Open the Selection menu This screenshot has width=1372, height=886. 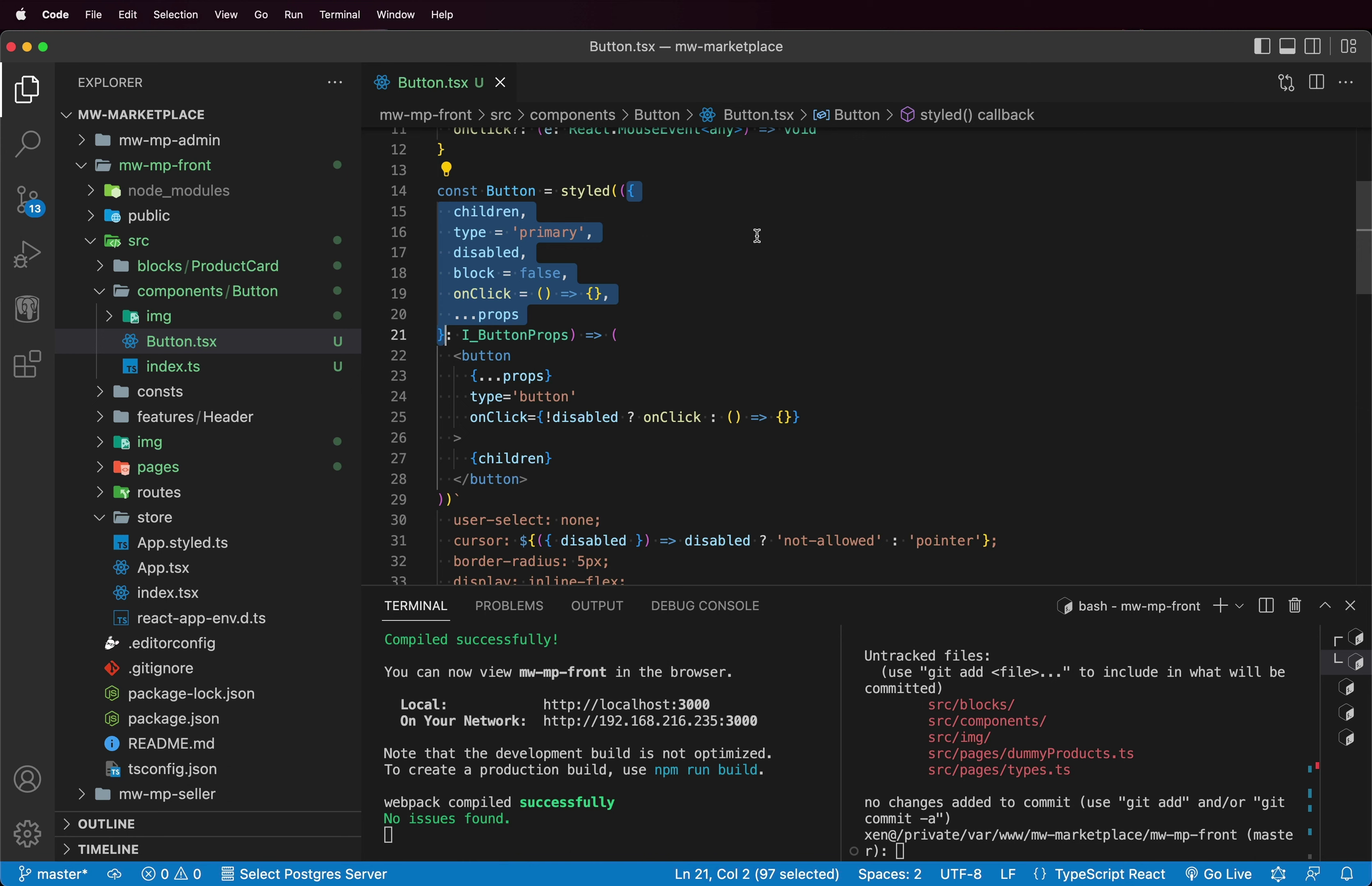176,14
